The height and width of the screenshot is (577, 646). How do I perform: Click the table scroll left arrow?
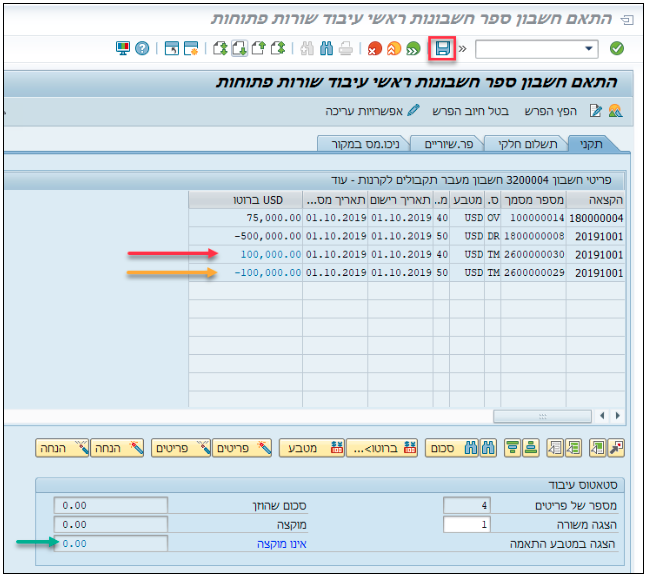pyautogui.click(x=602, y=416)
